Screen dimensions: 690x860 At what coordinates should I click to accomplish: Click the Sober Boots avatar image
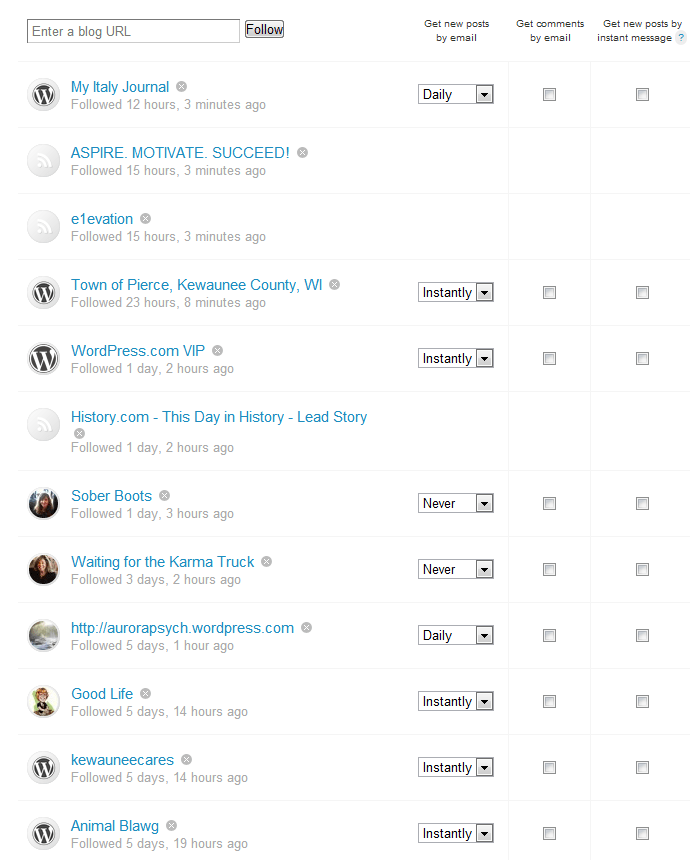pos(43,504)
